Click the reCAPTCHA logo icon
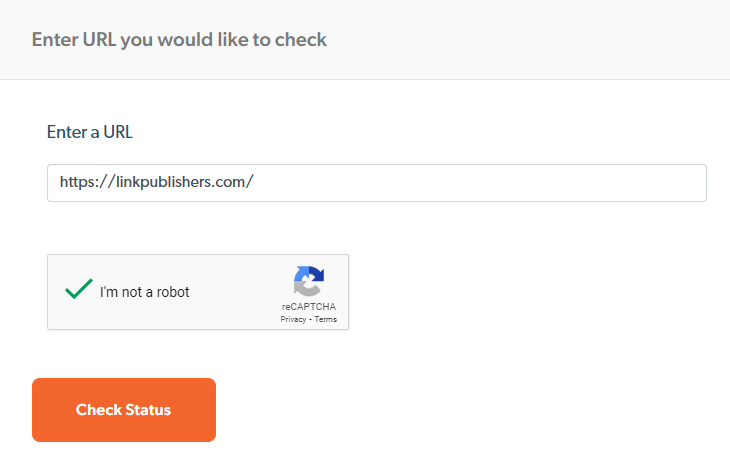The image size is (730, 460). (308, 281)
